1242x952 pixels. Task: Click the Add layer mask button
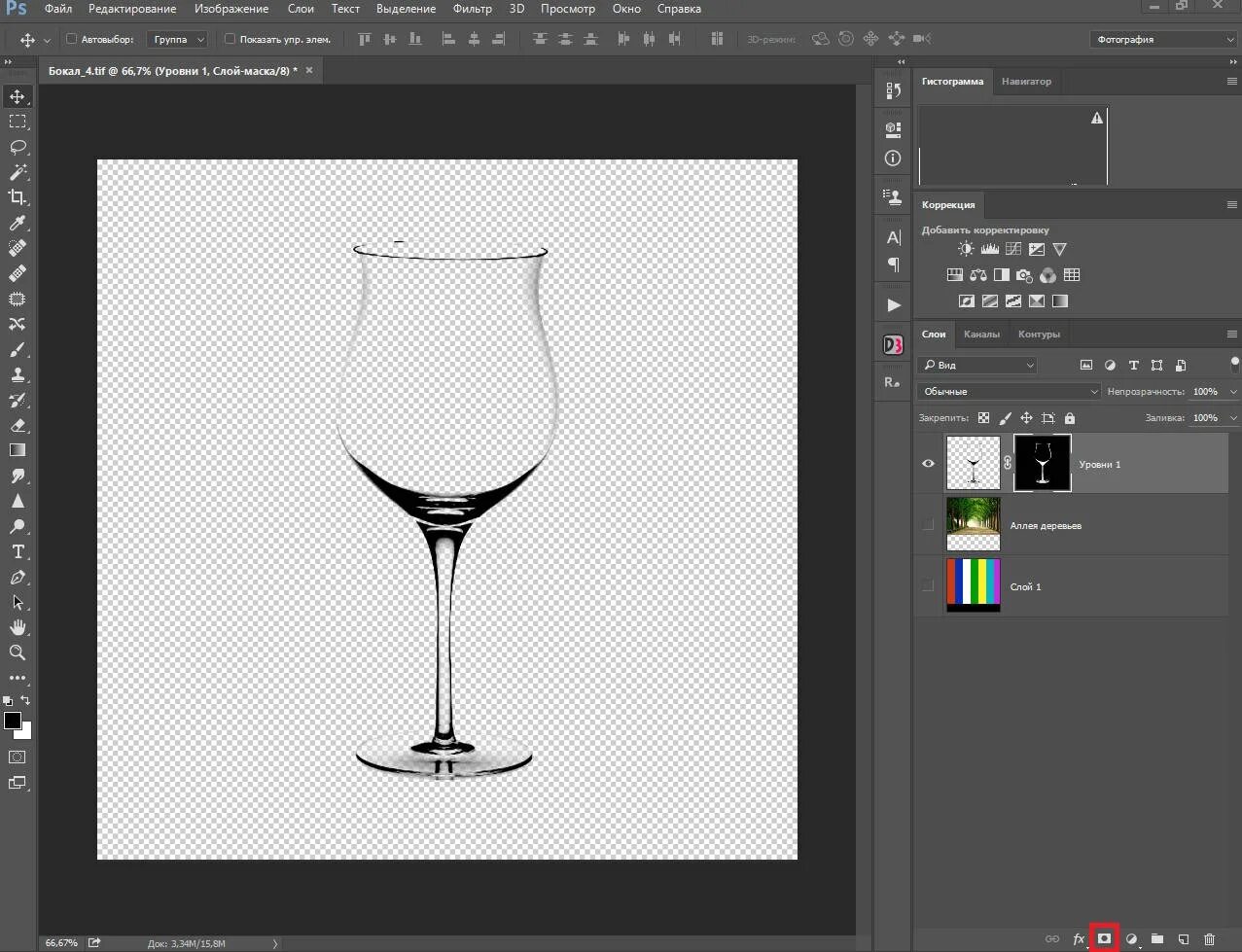click(x=1104, y=938)
